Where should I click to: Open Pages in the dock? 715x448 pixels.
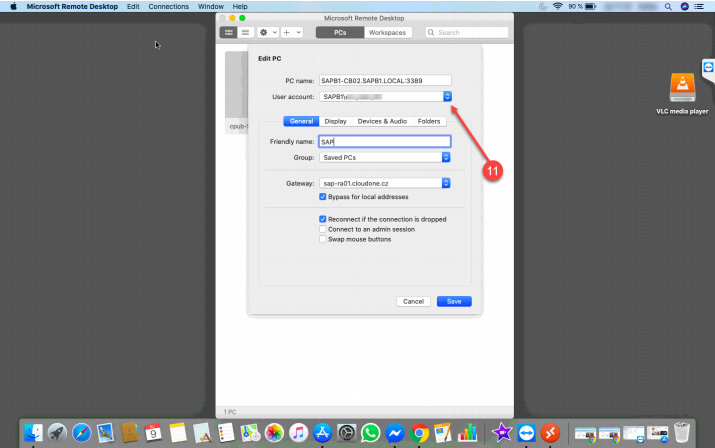click(x=443, y=432)
